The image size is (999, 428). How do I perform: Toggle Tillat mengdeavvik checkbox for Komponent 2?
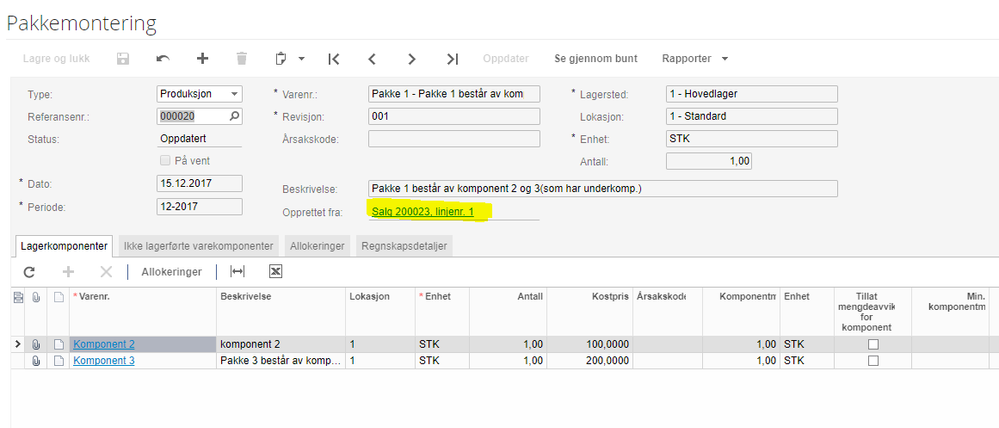click(873, 345)
